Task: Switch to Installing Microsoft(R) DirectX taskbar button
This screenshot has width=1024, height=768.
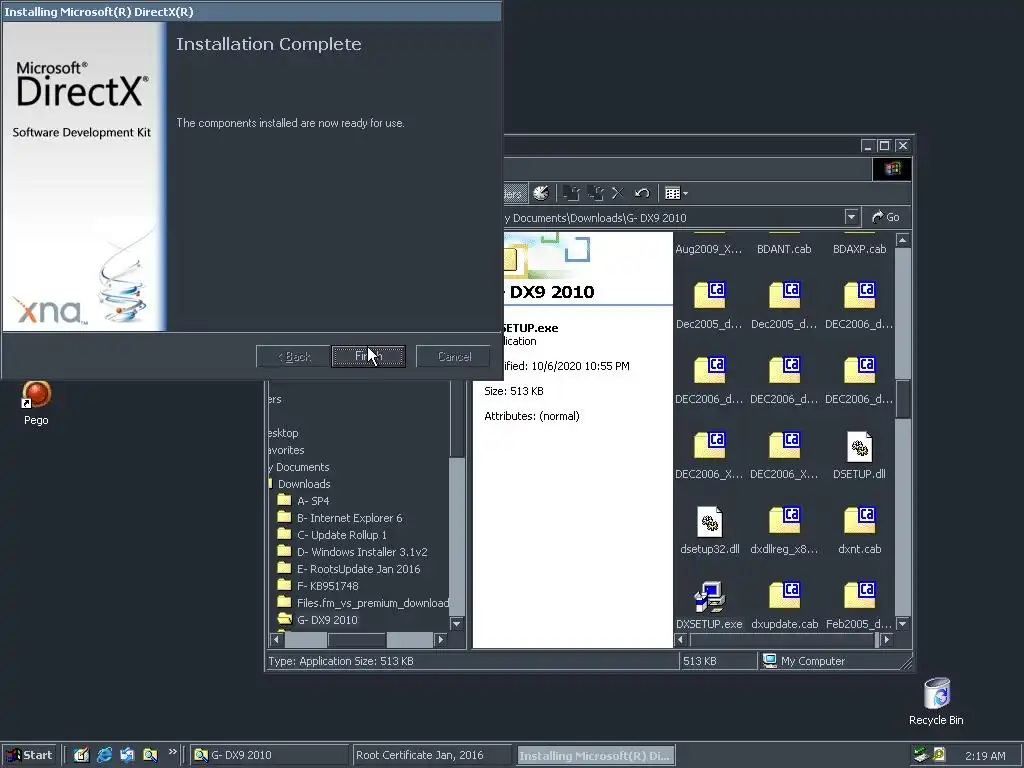Action: (x=596, y=756)
